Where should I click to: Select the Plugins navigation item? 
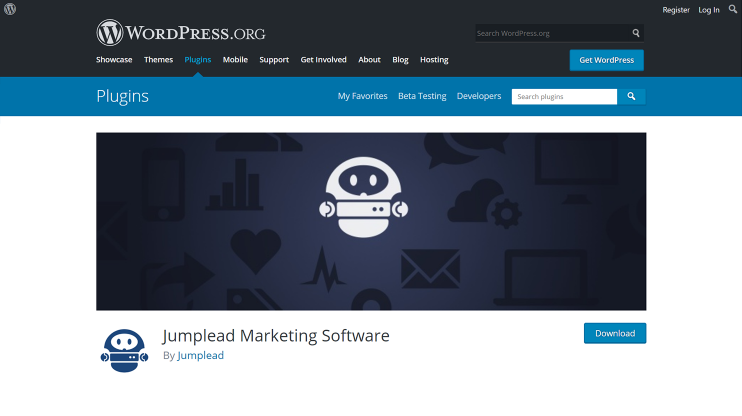click(198, 60)
